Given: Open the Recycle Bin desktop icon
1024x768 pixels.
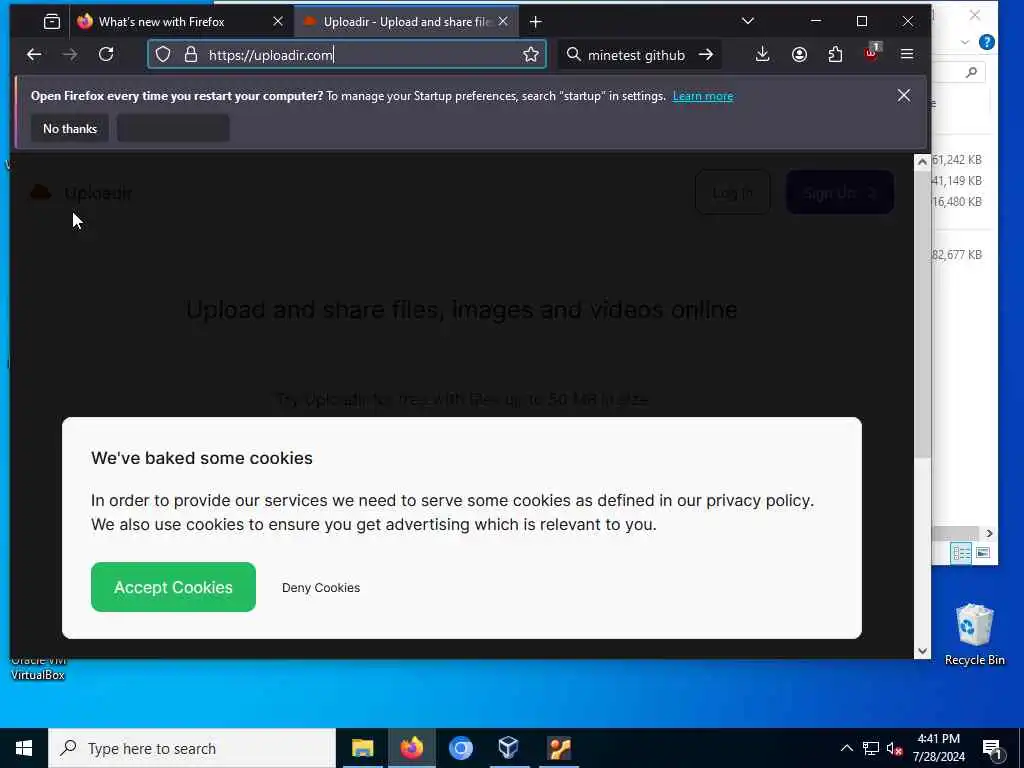Looking at the screenshot, I should (x=974, y=633).
